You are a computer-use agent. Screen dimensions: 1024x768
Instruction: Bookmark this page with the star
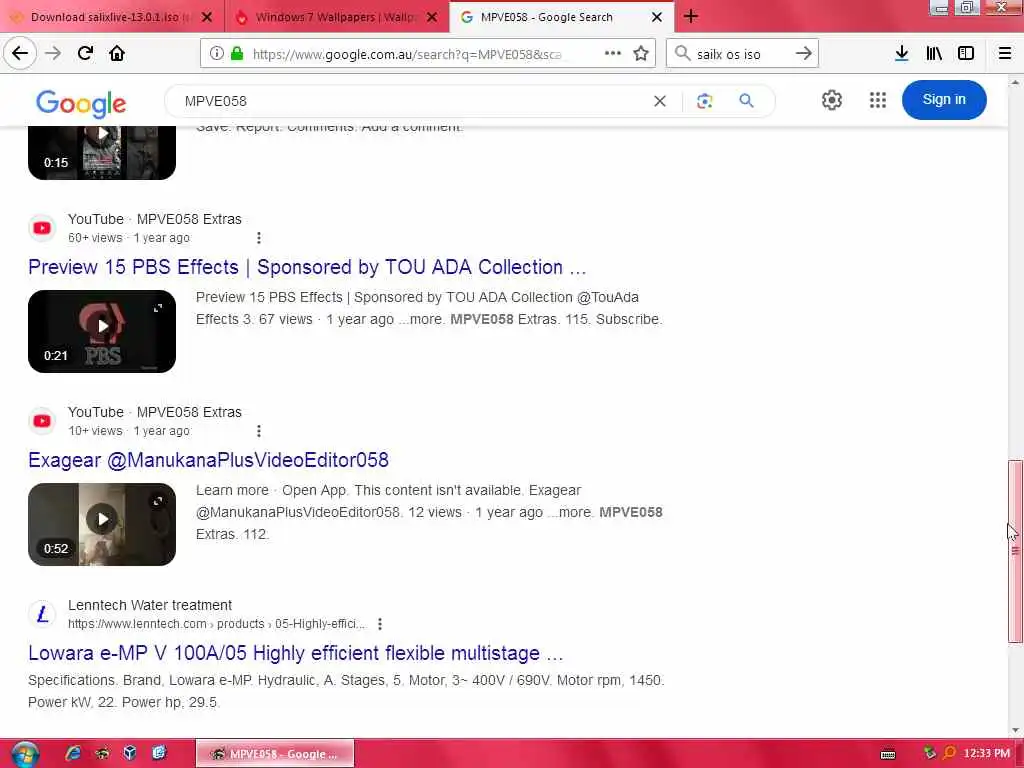641,54
